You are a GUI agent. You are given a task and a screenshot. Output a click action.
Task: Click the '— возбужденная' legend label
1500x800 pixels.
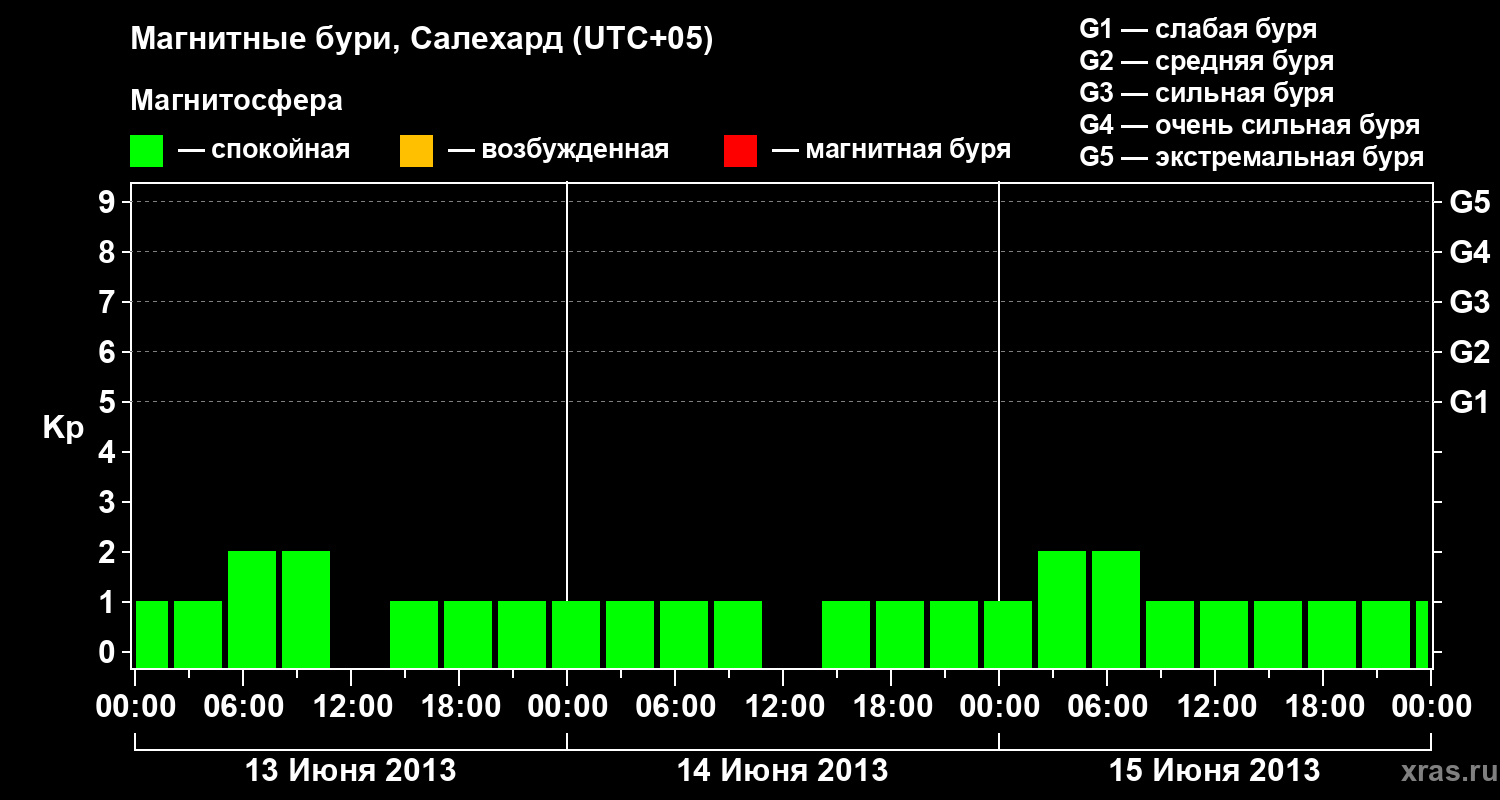pos(558,151)
